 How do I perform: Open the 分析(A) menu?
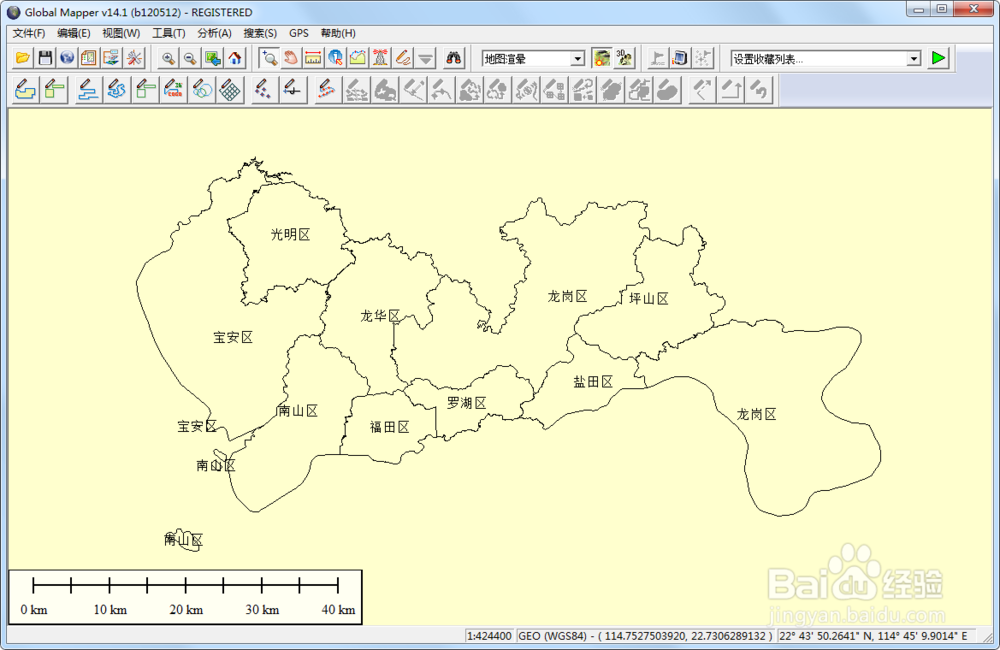[x=214, y=33]
